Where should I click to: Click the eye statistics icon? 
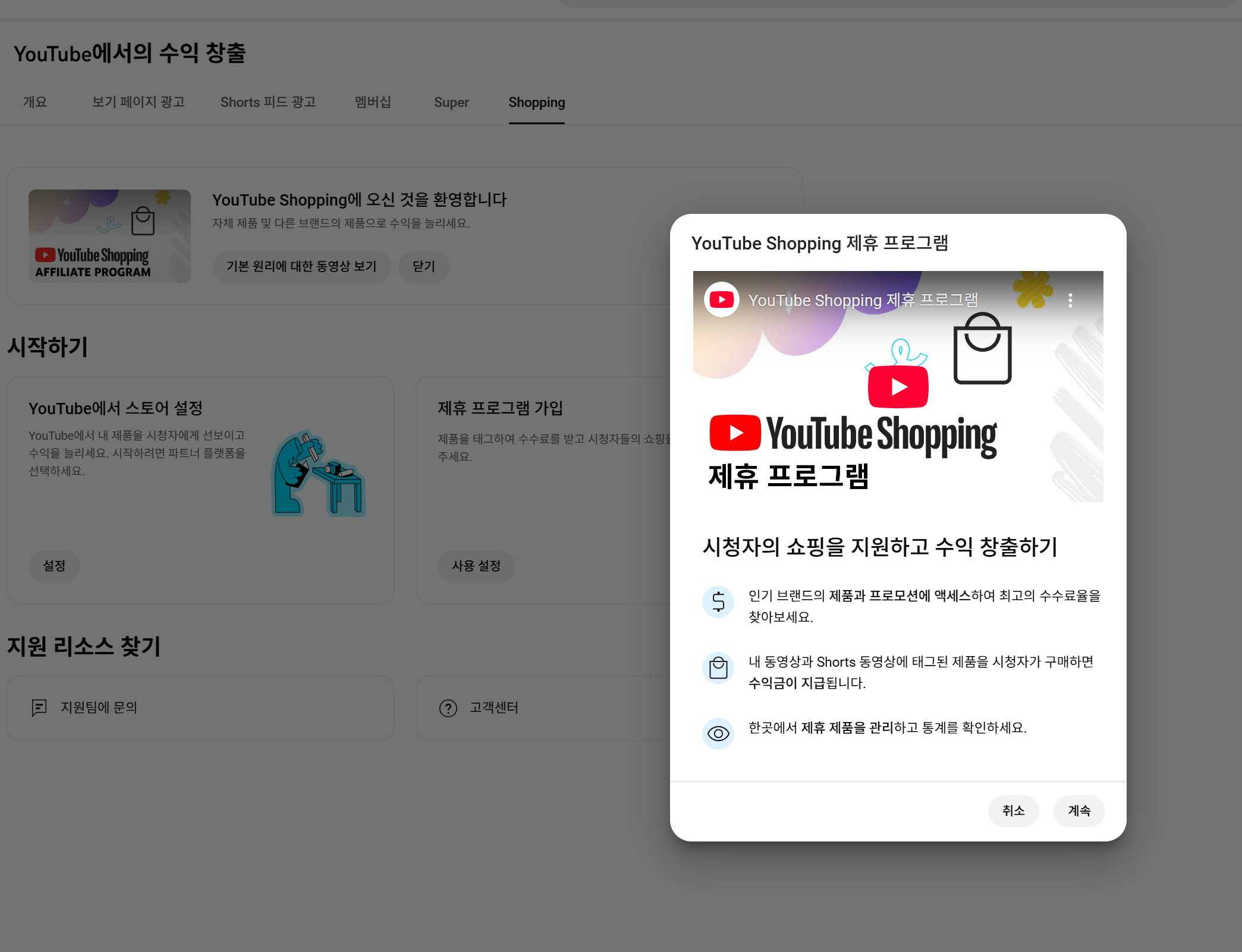point(718,734)
